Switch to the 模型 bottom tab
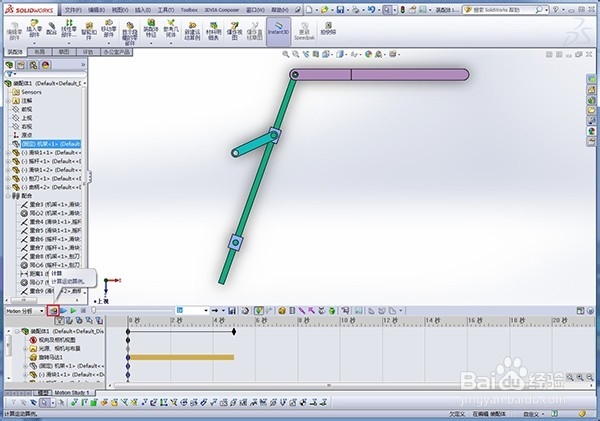 click(x=42, y=393)
